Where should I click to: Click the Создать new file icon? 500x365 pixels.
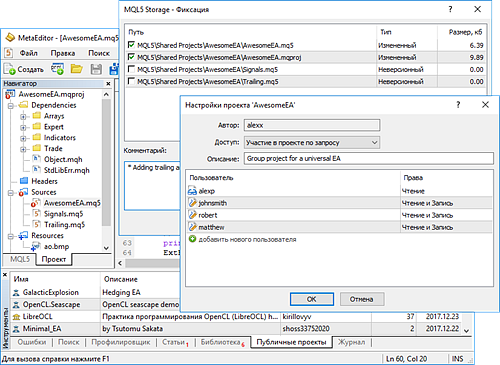click(x=9, y=69)
